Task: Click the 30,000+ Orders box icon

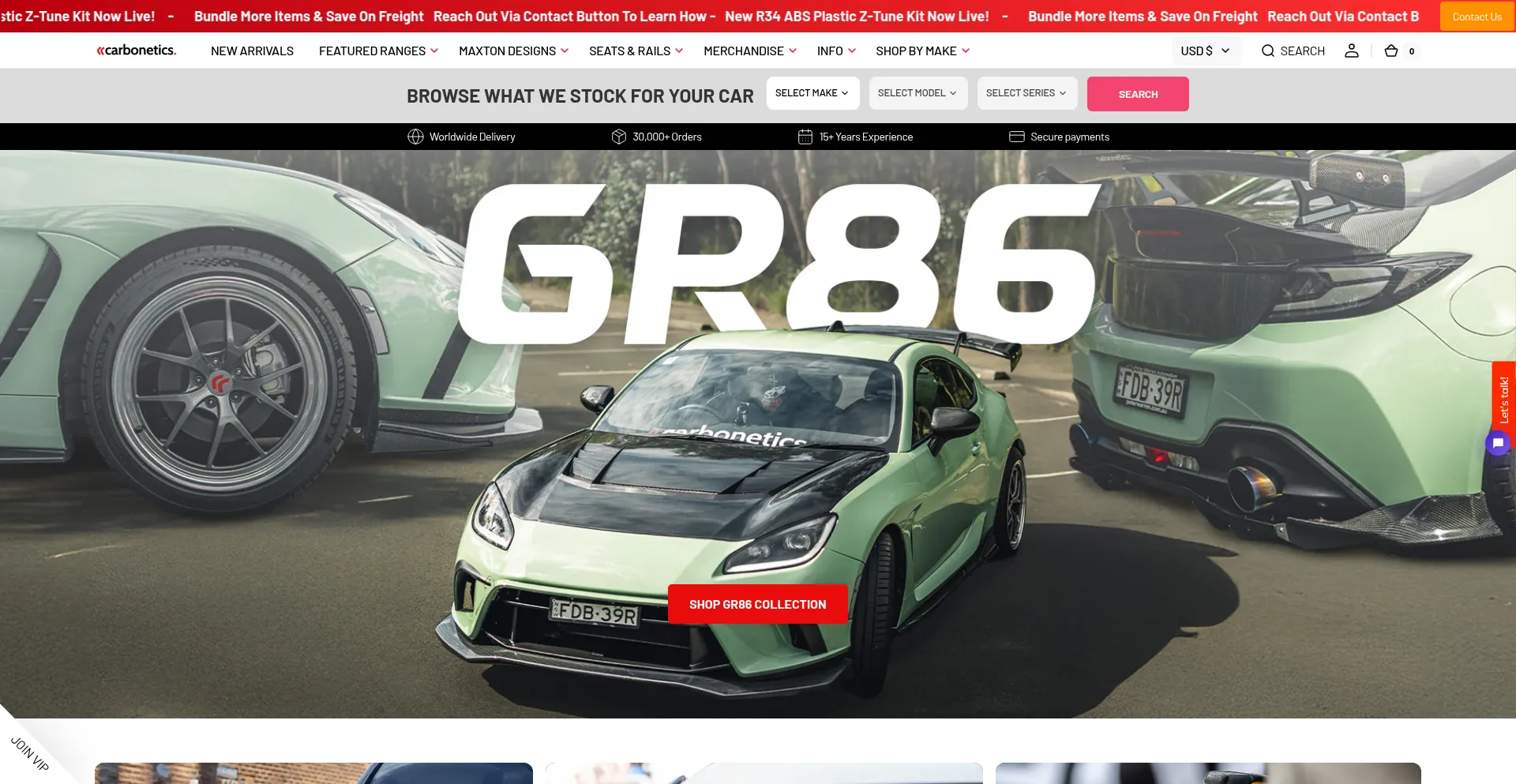Action: (619, 137)
